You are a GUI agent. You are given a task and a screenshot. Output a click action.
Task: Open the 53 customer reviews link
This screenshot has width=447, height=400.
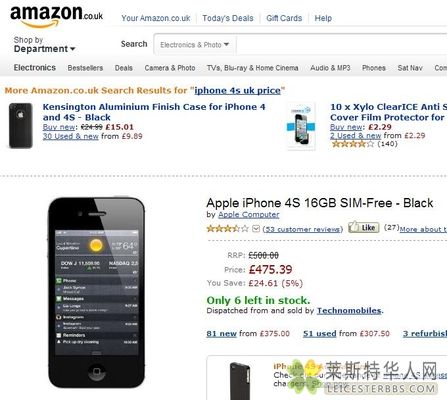303,229
